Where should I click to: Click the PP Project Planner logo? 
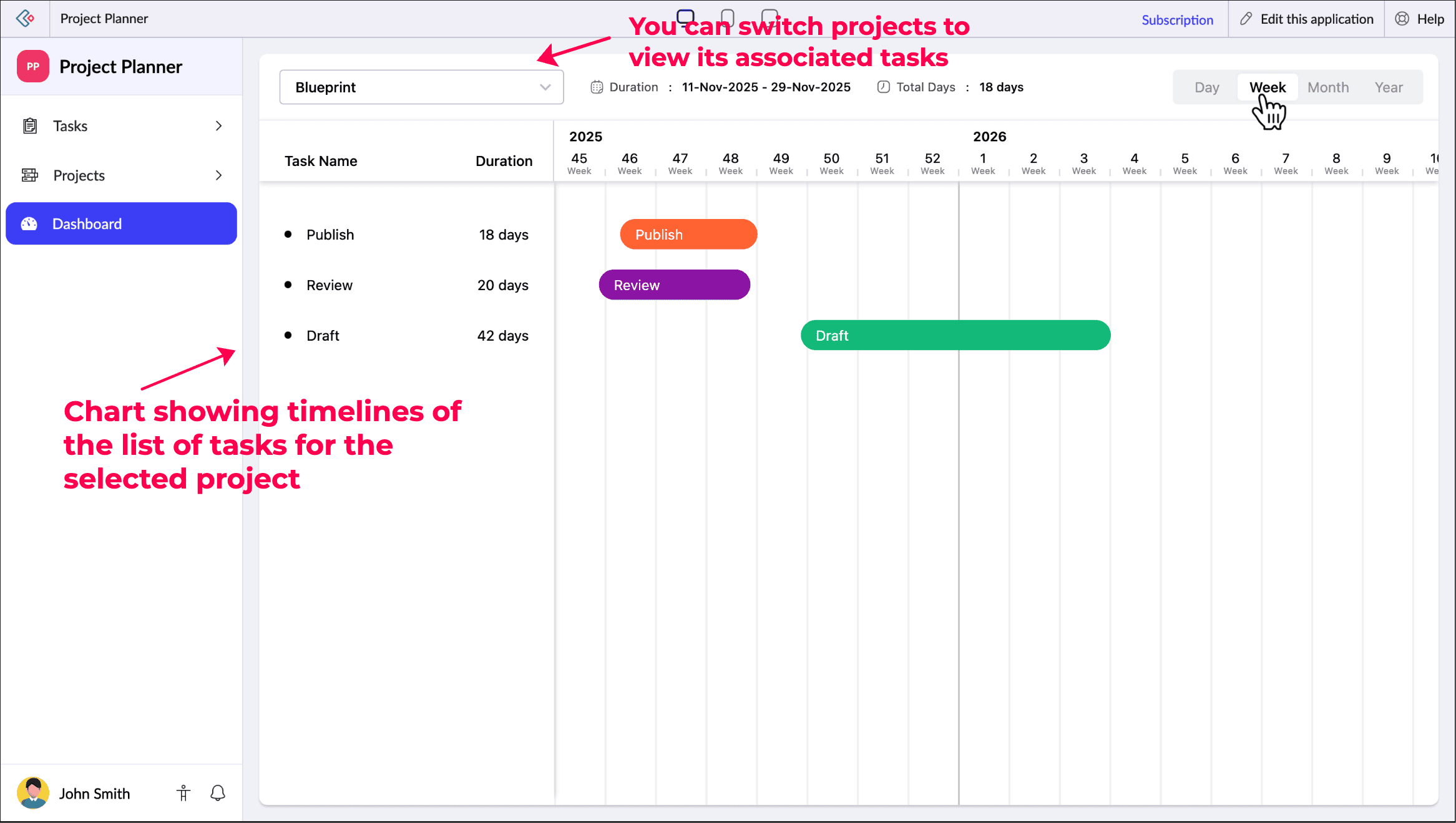(x=33, y=67)
